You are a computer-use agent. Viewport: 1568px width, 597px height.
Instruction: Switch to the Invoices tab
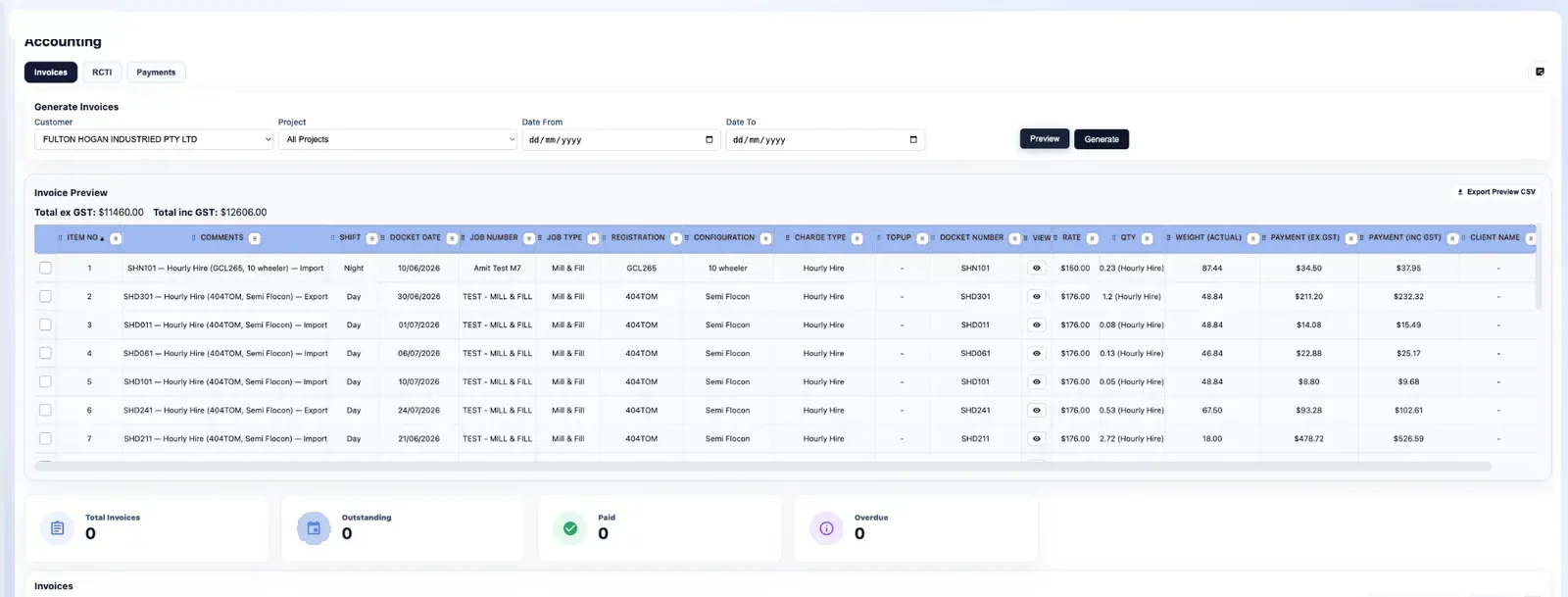(51, 73)
